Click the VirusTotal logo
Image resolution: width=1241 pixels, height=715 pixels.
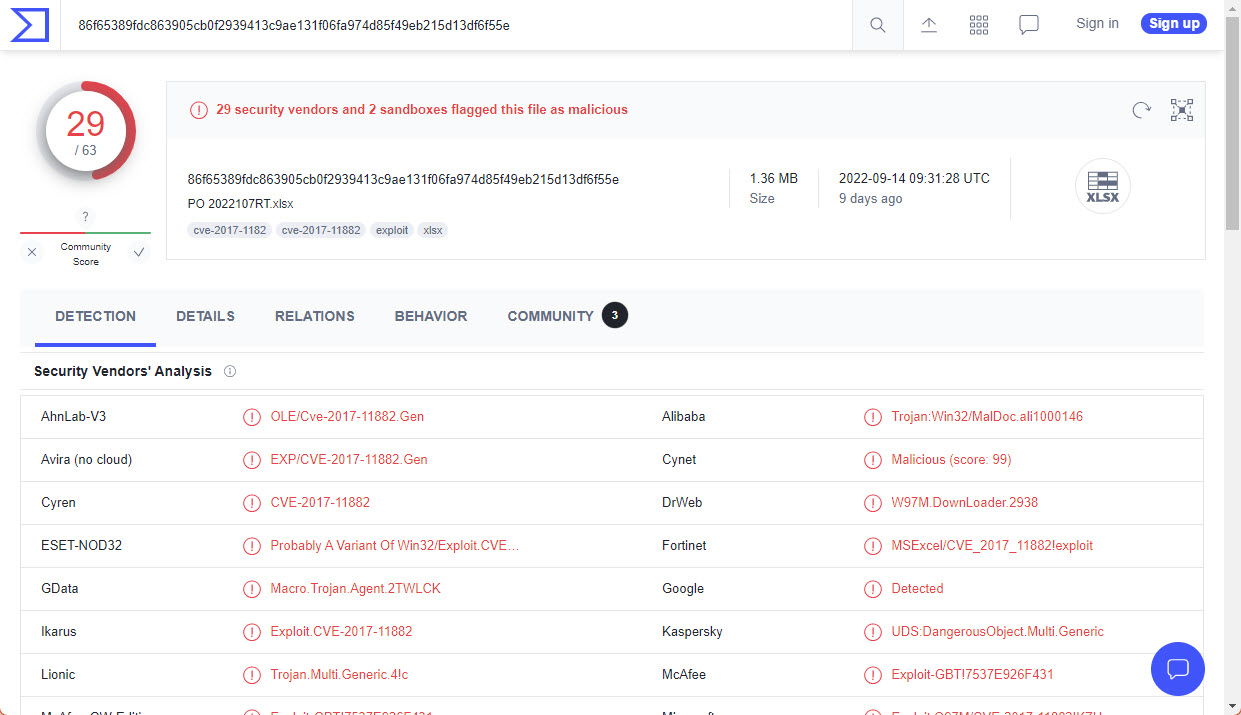coord(29,25)
